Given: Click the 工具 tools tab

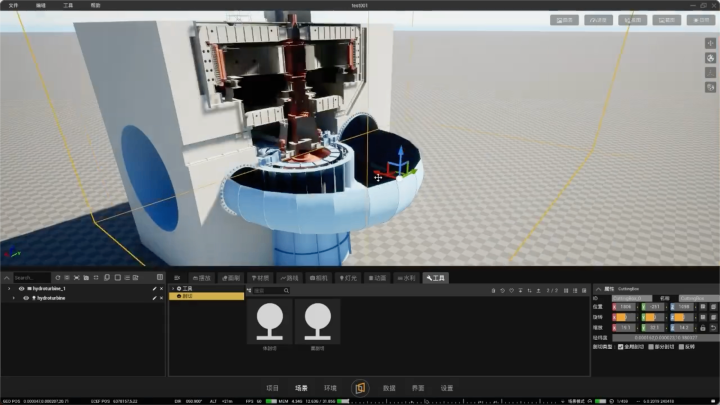Looking at the screenshot, I should 436,277.
